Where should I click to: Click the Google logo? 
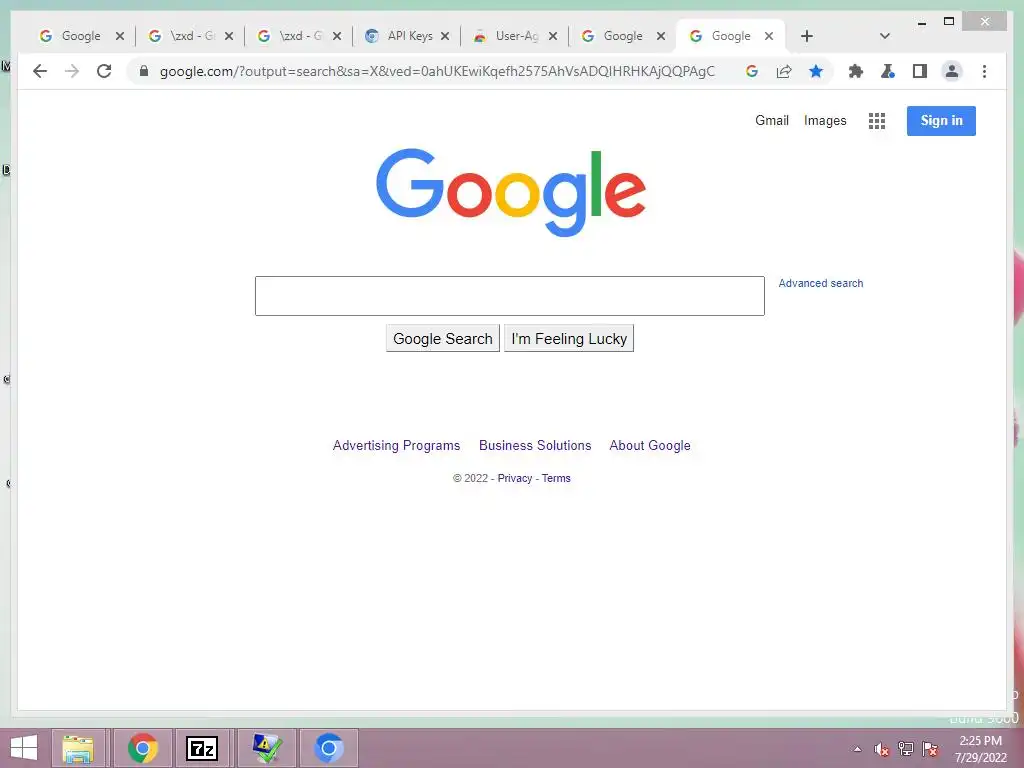pyautogui.click(x=511, y=192)
